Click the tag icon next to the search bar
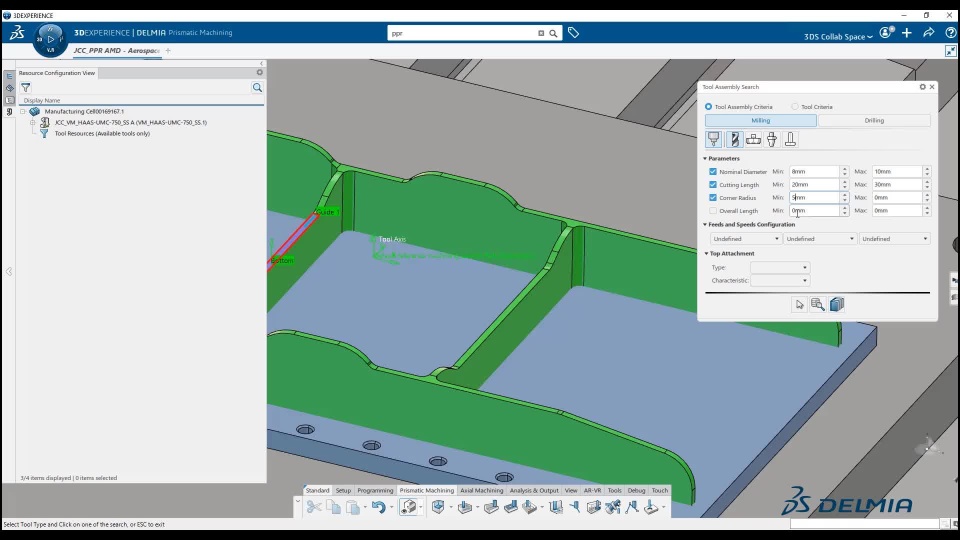Screen dimensions: 960x540 (573, 33)
